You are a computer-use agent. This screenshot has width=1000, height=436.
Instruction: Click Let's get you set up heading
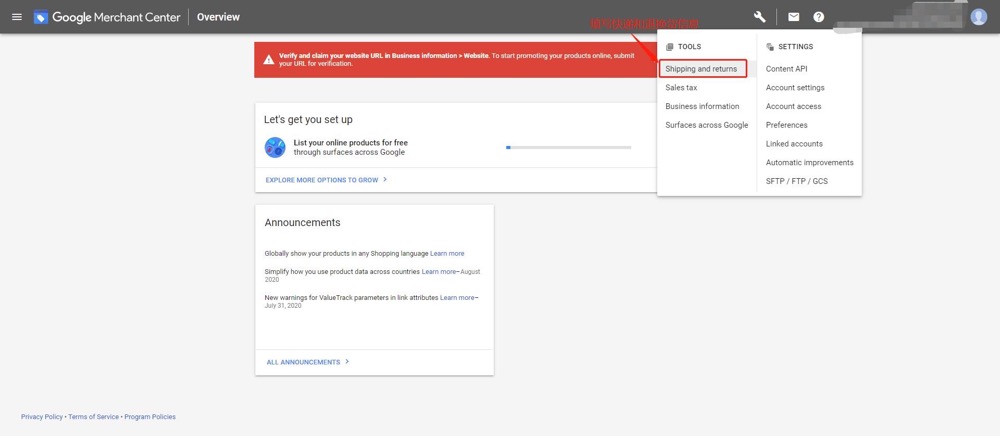tap(308, 119)
